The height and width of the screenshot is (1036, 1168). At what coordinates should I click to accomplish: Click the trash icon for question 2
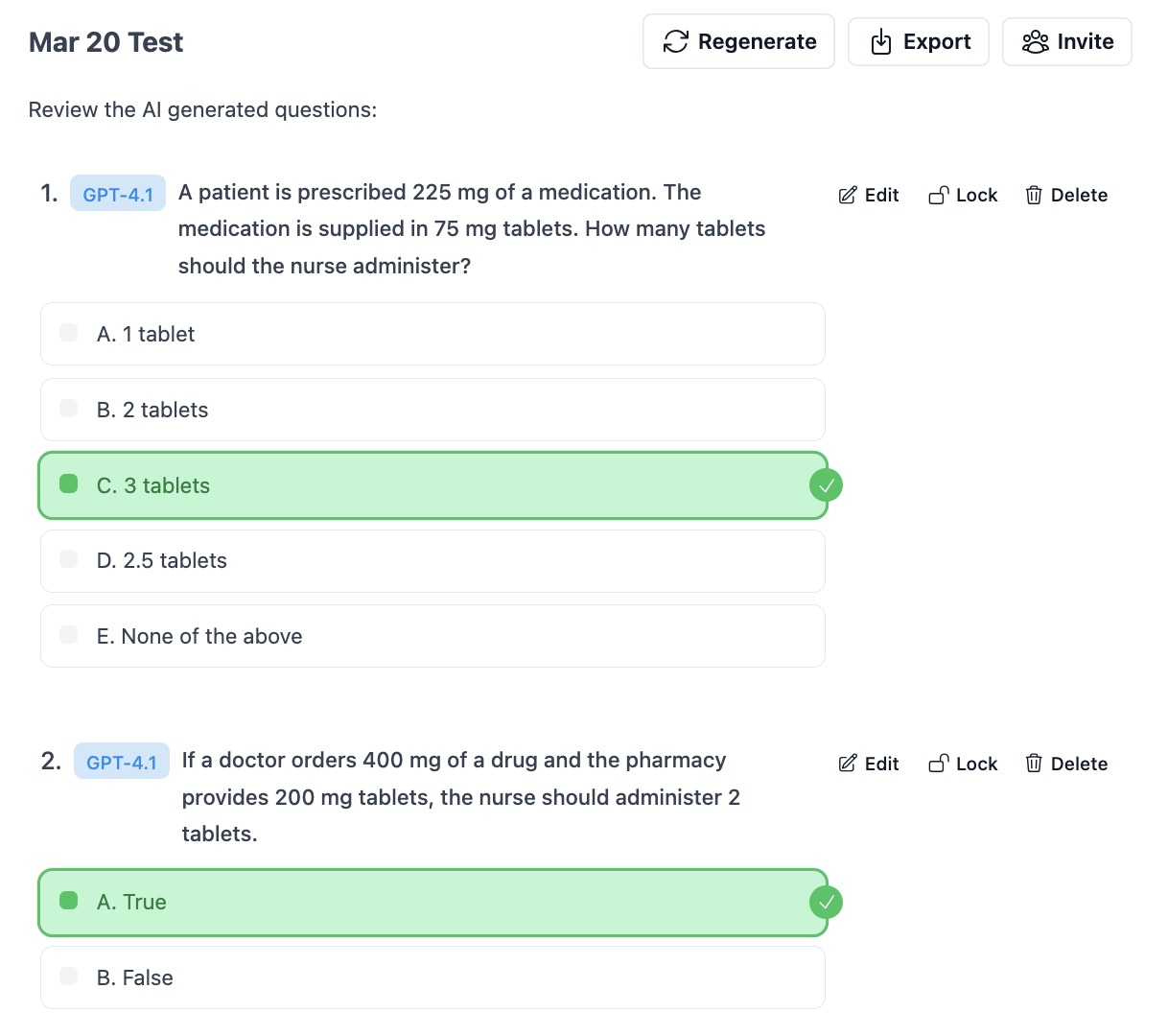coord(1034,764)
